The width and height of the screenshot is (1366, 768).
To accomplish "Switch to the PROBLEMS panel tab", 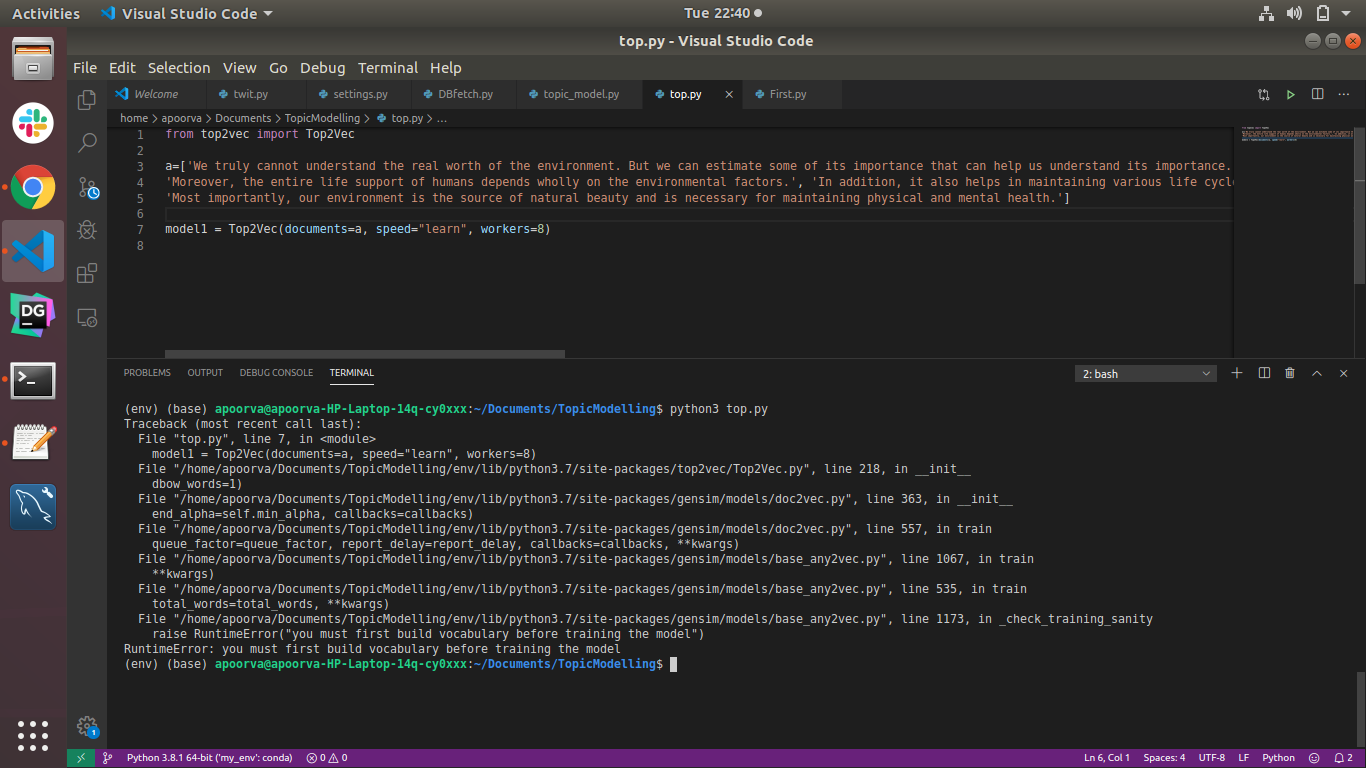I will click(x=147, y=373).
